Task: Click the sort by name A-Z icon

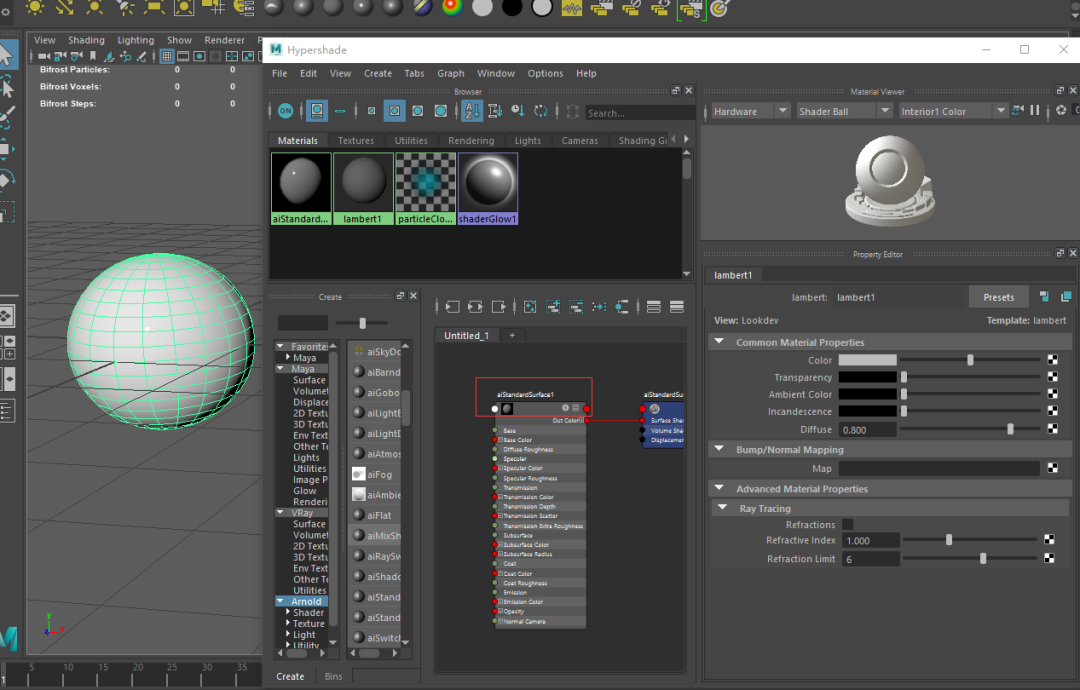Action: pyautogui.click(x=472, y=111)
